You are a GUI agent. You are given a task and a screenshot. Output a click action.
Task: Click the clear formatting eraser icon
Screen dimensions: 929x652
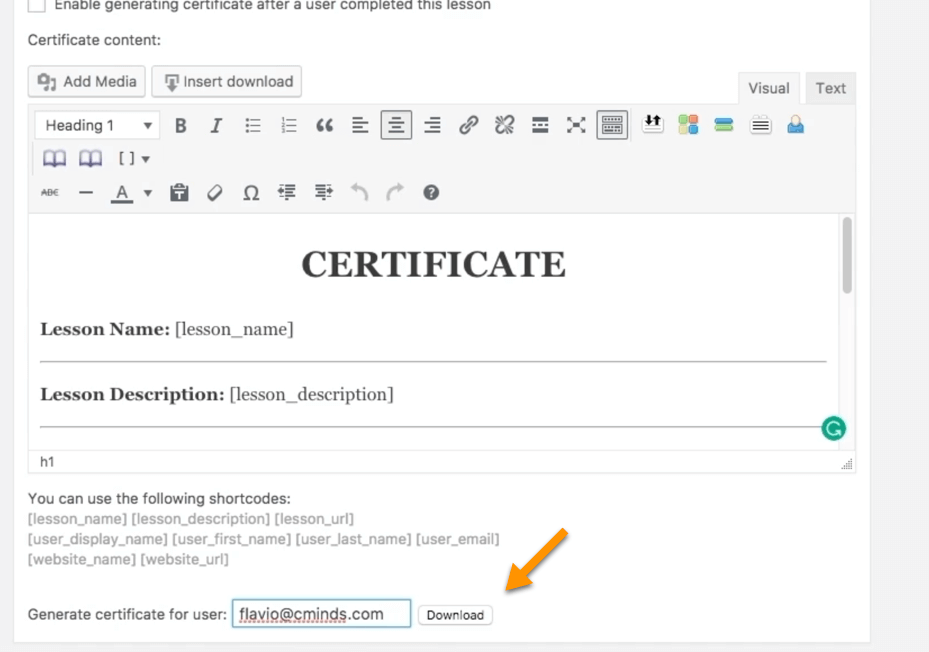pyautogui.click(x=215, y=193)
